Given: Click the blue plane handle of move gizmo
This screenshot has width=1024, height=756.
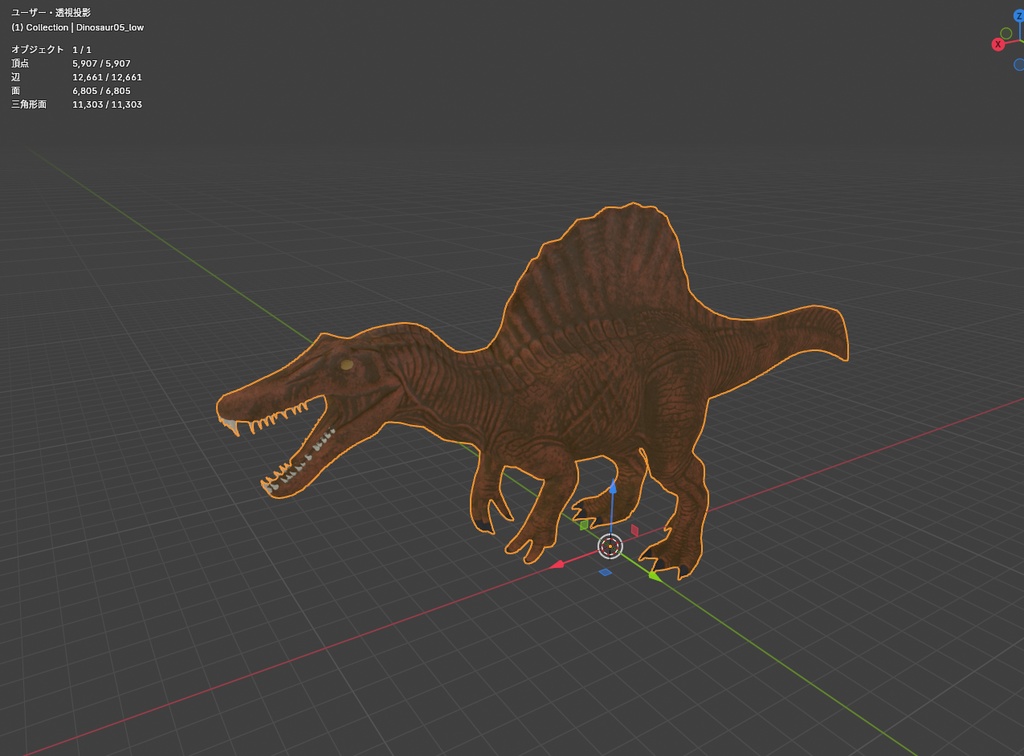Looking at the screenshot, I should (605, 573).
